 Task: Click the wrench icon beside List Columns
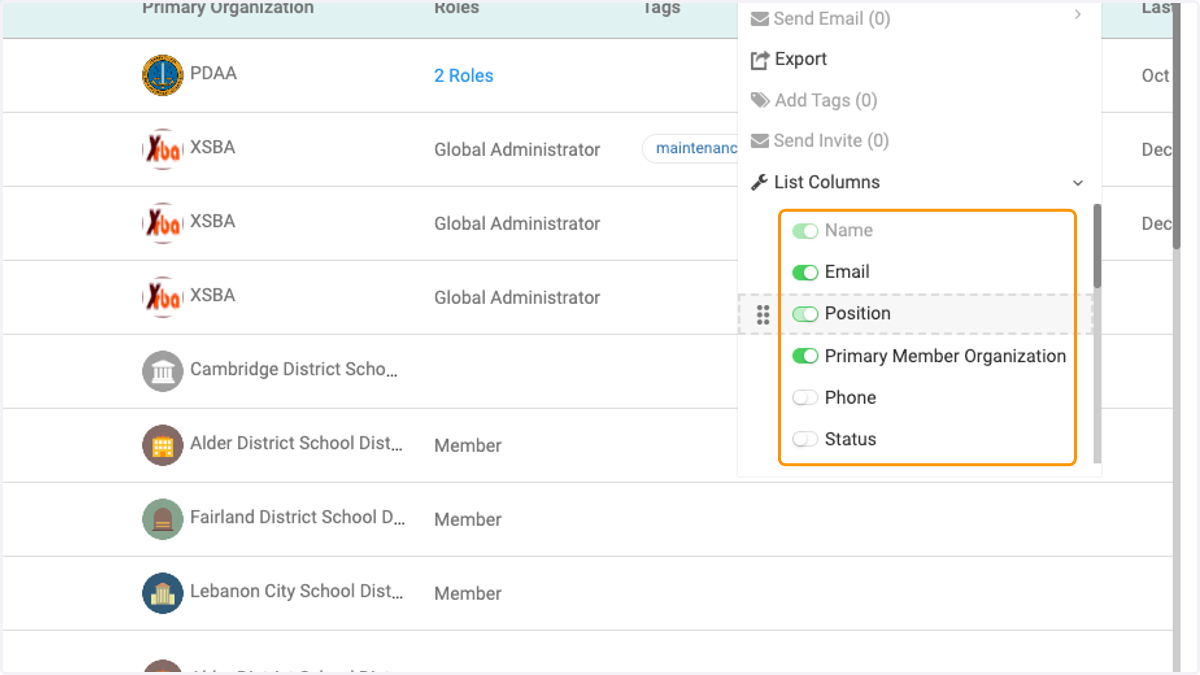(x=760, y=182)
